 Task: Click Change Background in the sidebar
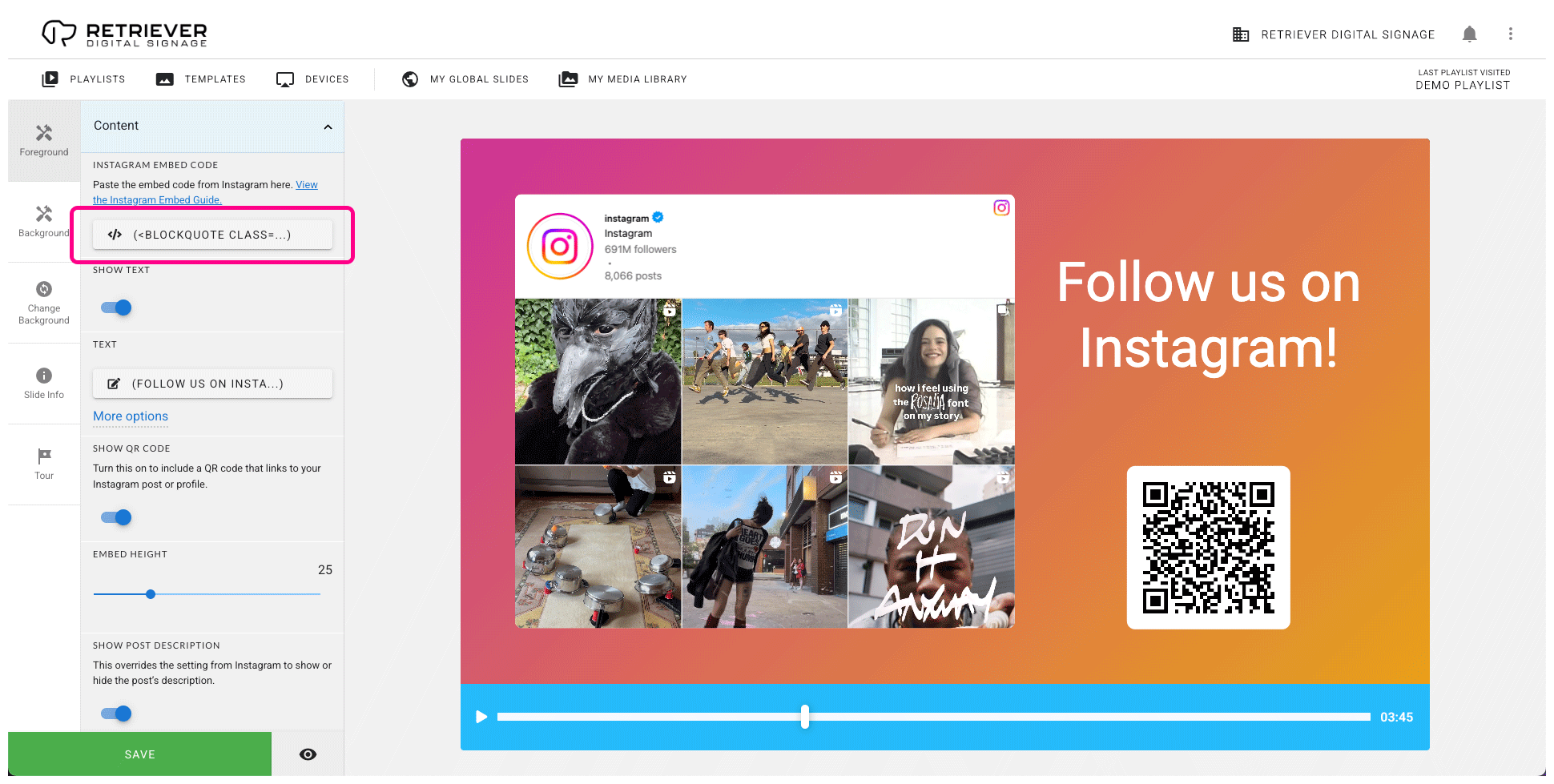pos(44,303)
